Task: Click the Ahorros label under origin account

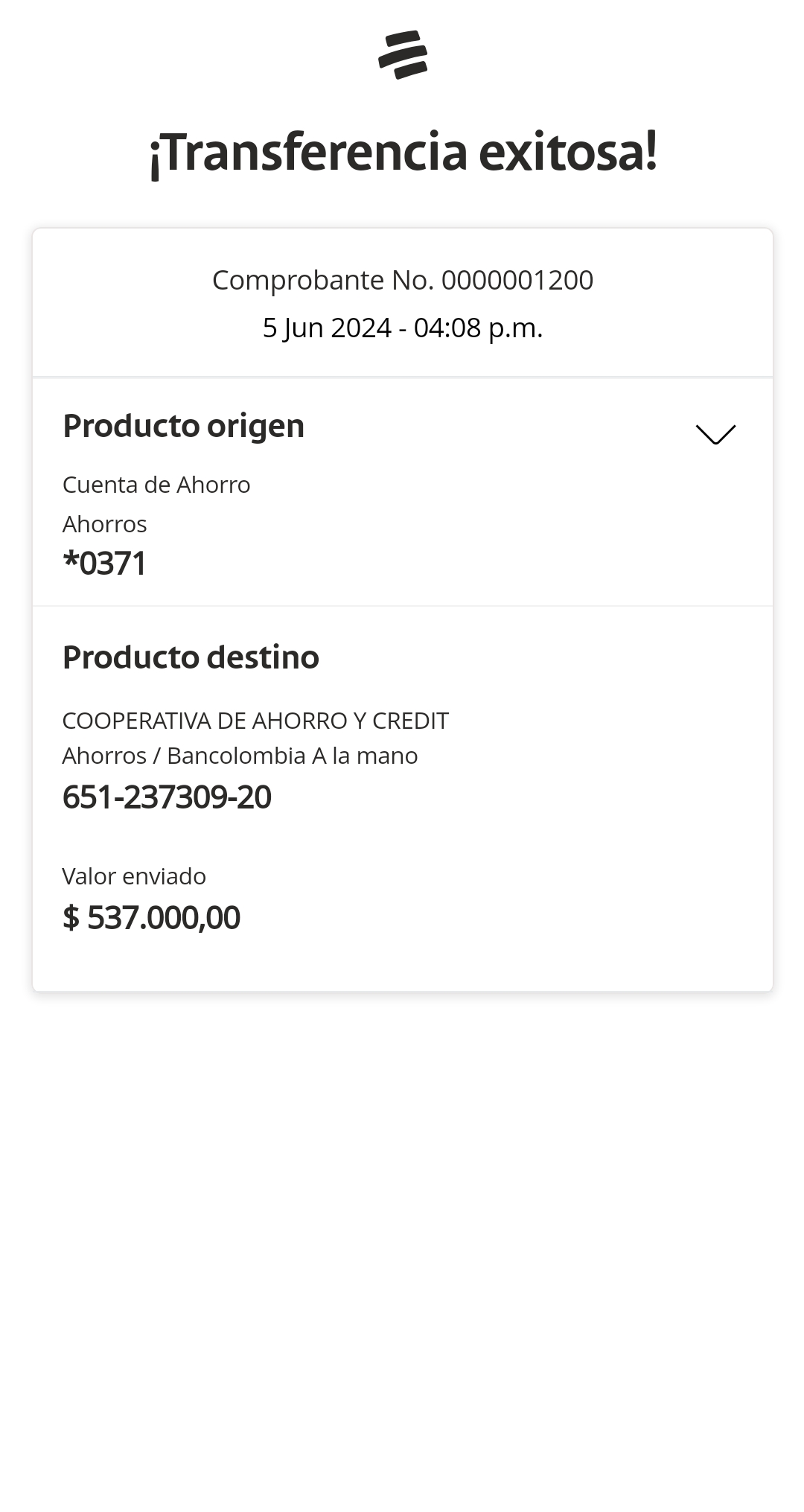Action: (104, 524)
